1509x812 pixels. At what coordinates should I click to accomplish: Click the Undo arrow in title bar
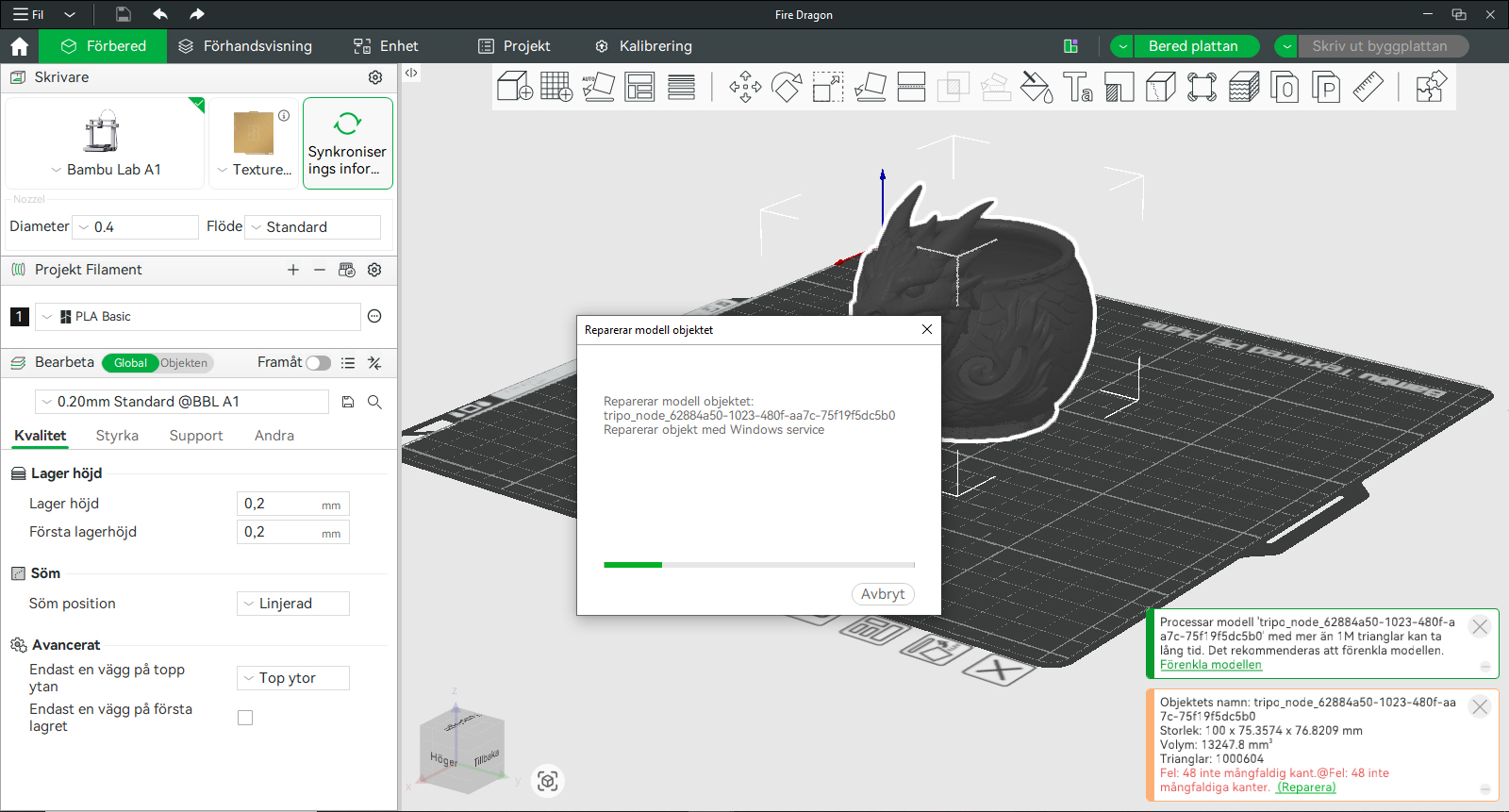160,14
